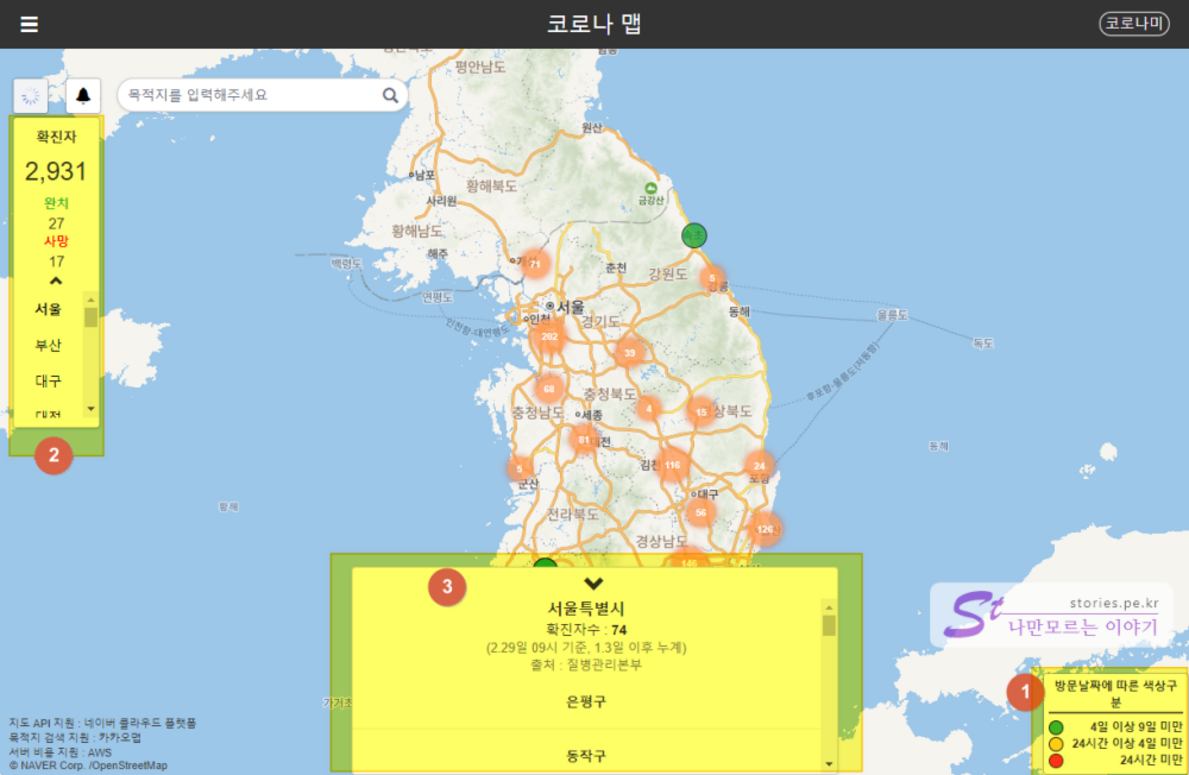Click the 71 cluster marker
Image resolution: width=1189 pixels, height=775 pixels.
click(536, 265)
